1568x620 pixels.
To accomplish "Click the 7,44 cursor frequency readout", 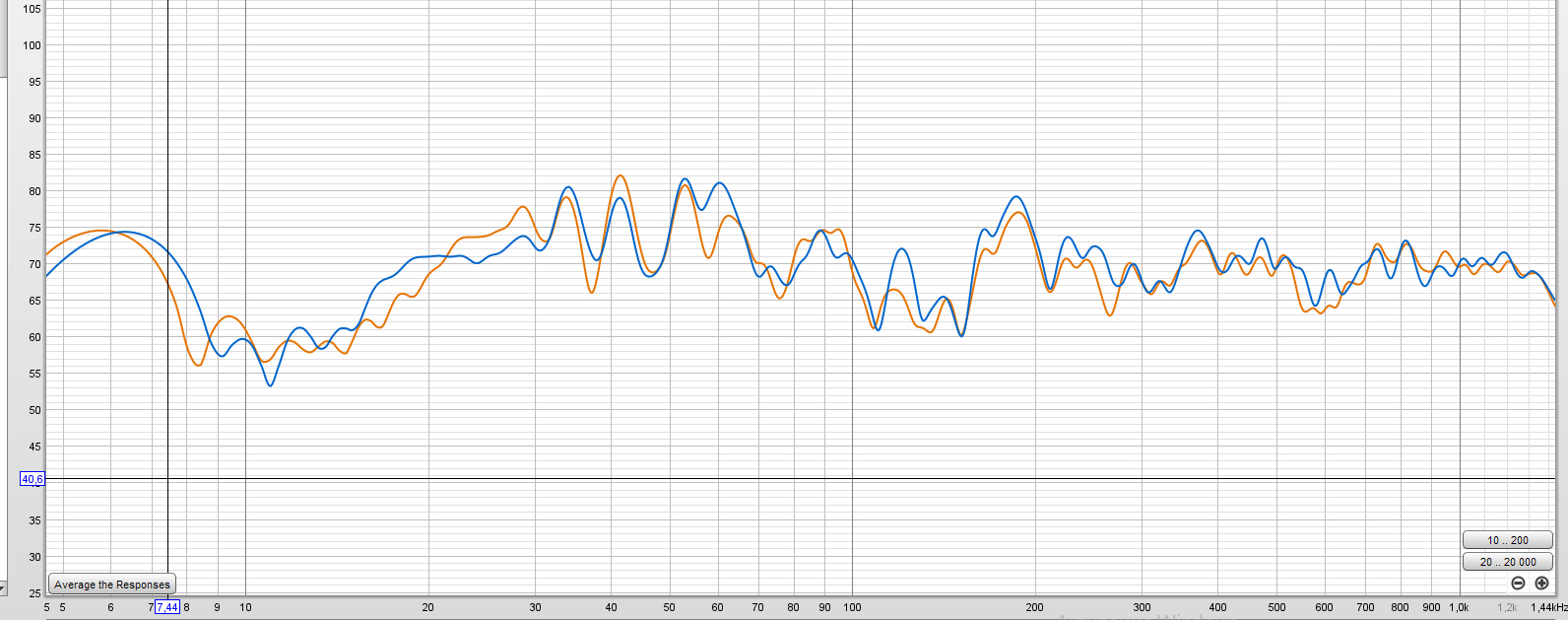I will point(167,607).
